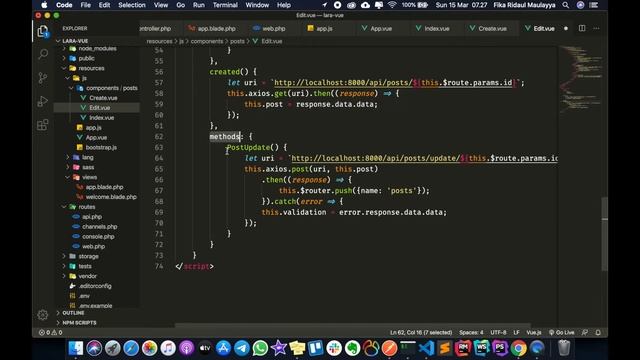Split the editor to the right
The image size is (640, 360).
pos(582,28)
